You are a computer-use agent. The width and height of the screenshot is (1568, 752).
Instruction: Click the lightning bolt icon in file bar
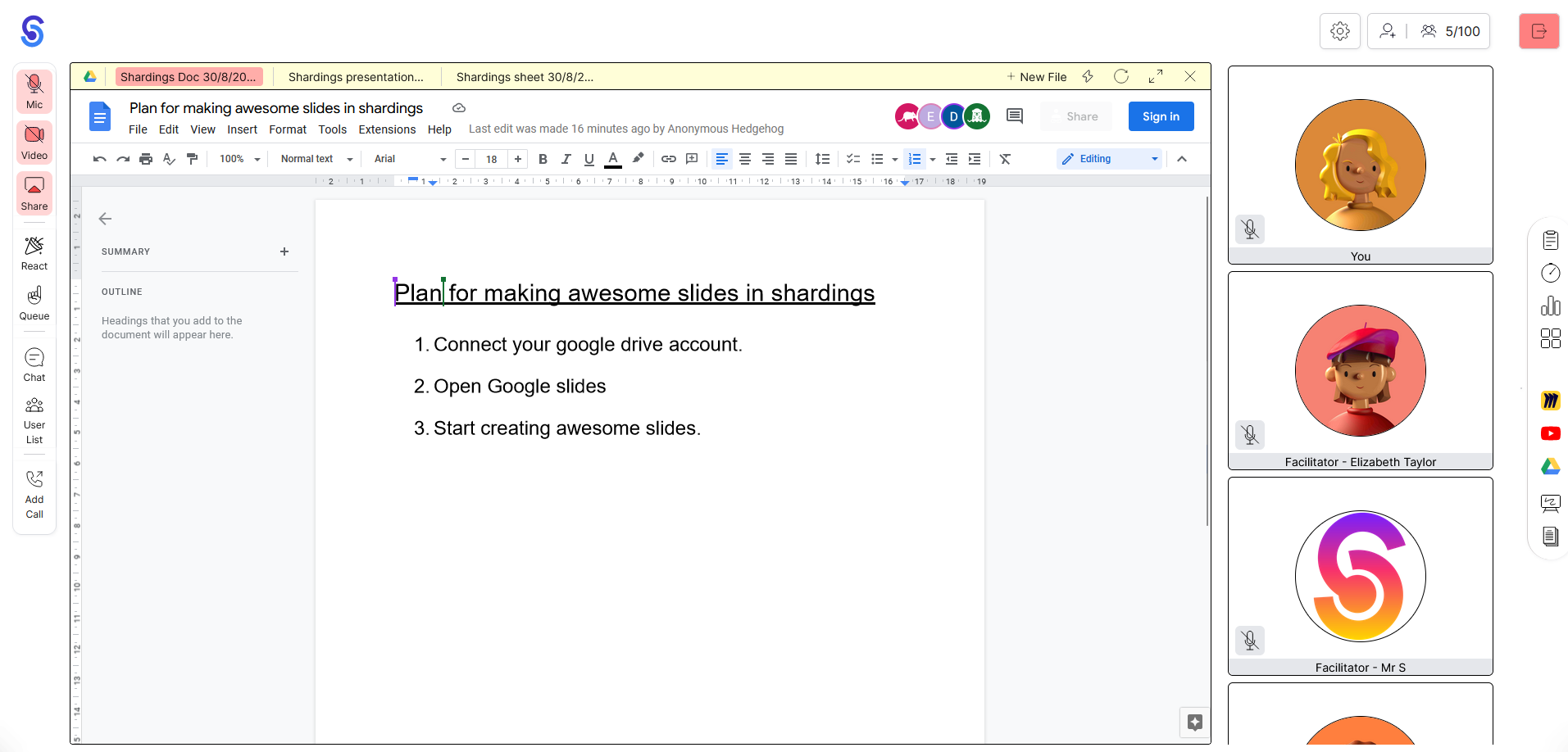(x=1088, y=76)
